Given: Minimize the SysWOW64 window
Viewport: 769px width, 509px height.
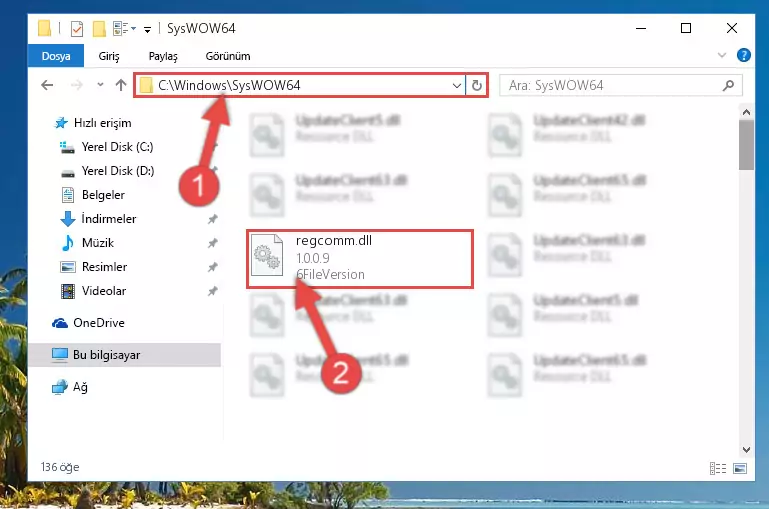Looking at the screenshot, I should tap(641, 28).
